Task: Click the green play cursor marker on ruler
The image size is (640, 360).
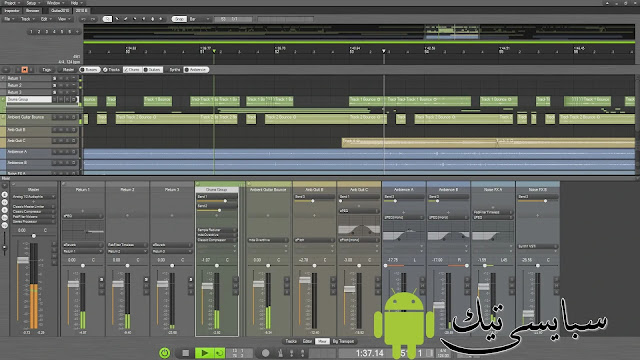Action: point(214,51)
